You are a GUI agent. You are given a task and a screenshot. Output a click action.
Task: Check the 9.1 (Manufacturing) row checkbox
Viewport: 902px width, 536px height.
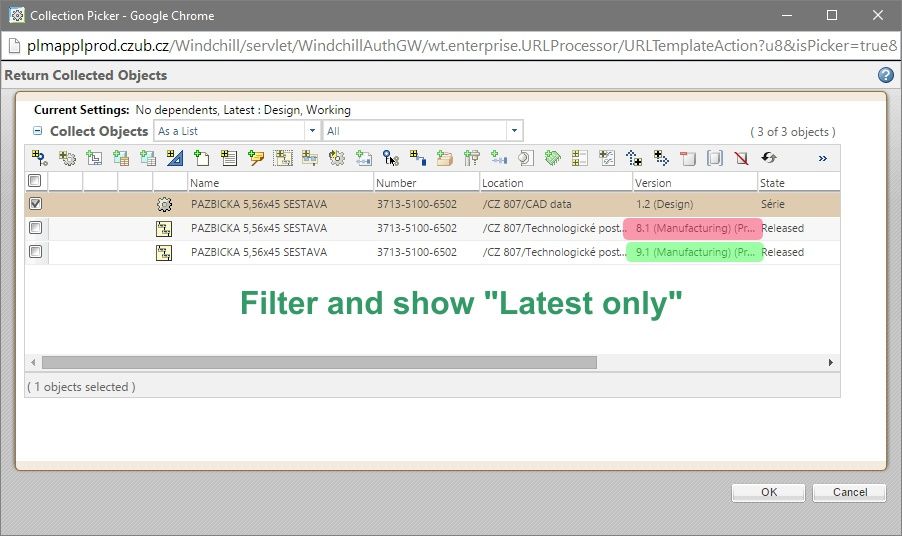[35, 252]
